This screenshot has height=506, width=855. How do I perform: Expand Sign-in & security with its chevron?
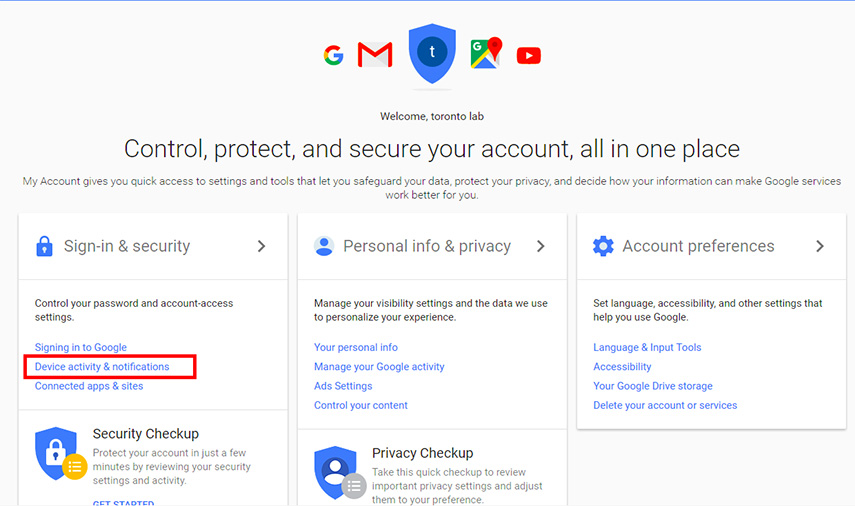coord(262,246)
